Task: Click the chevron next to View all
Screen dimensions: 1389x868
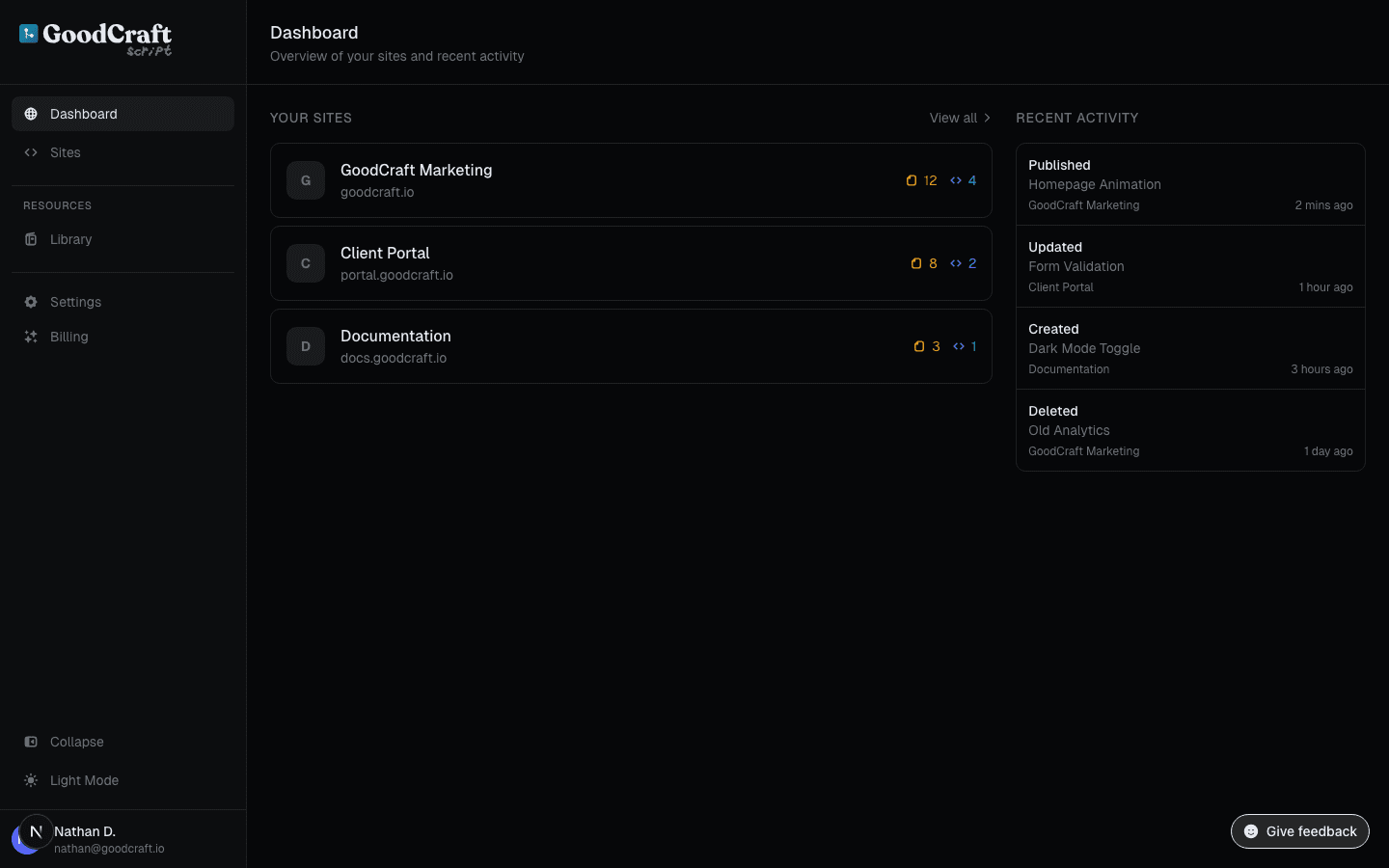Action: [987, 117]
